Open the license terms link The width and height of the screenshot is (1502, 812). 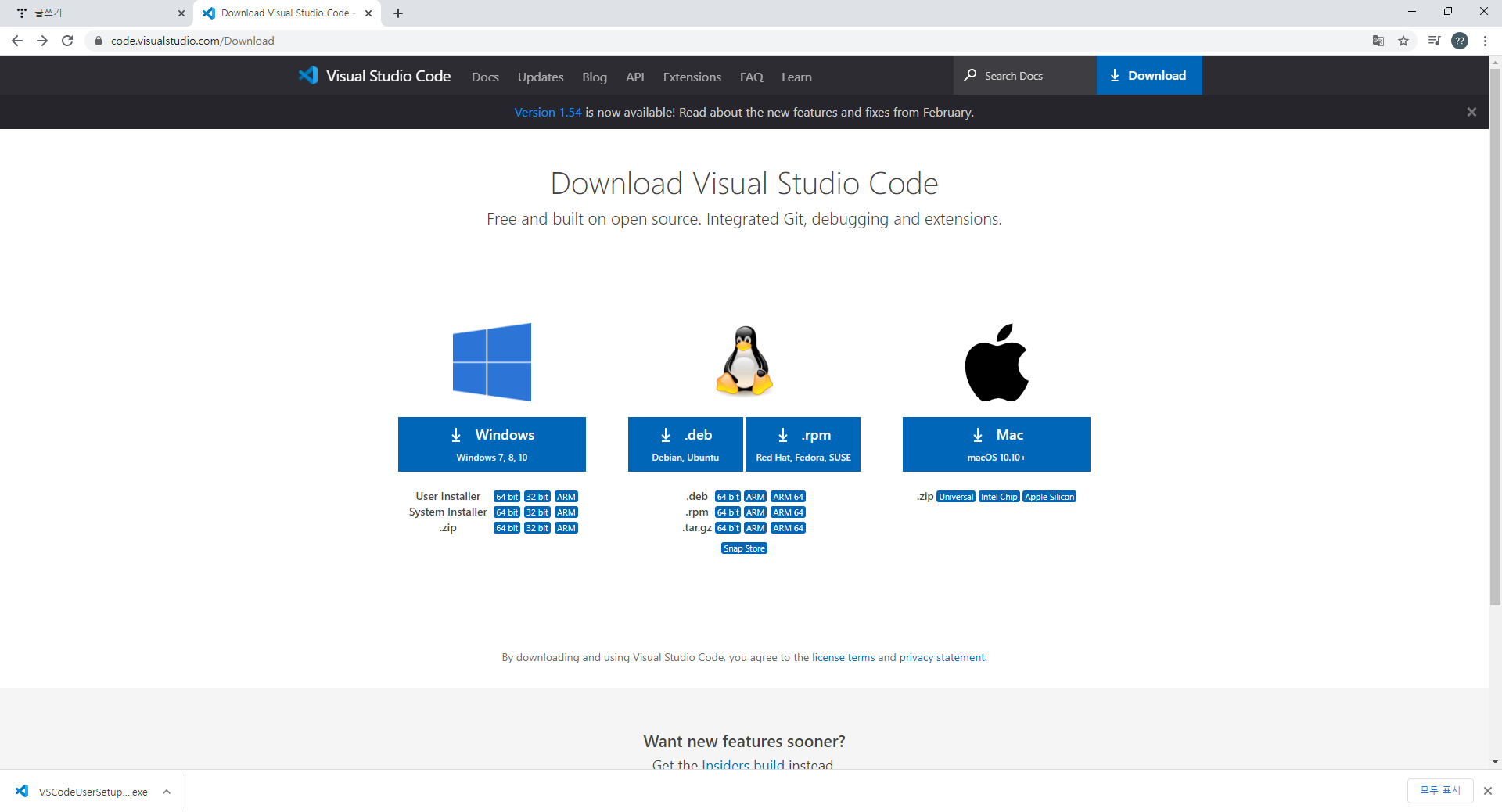pyautogui.click(x=843, y=657)
